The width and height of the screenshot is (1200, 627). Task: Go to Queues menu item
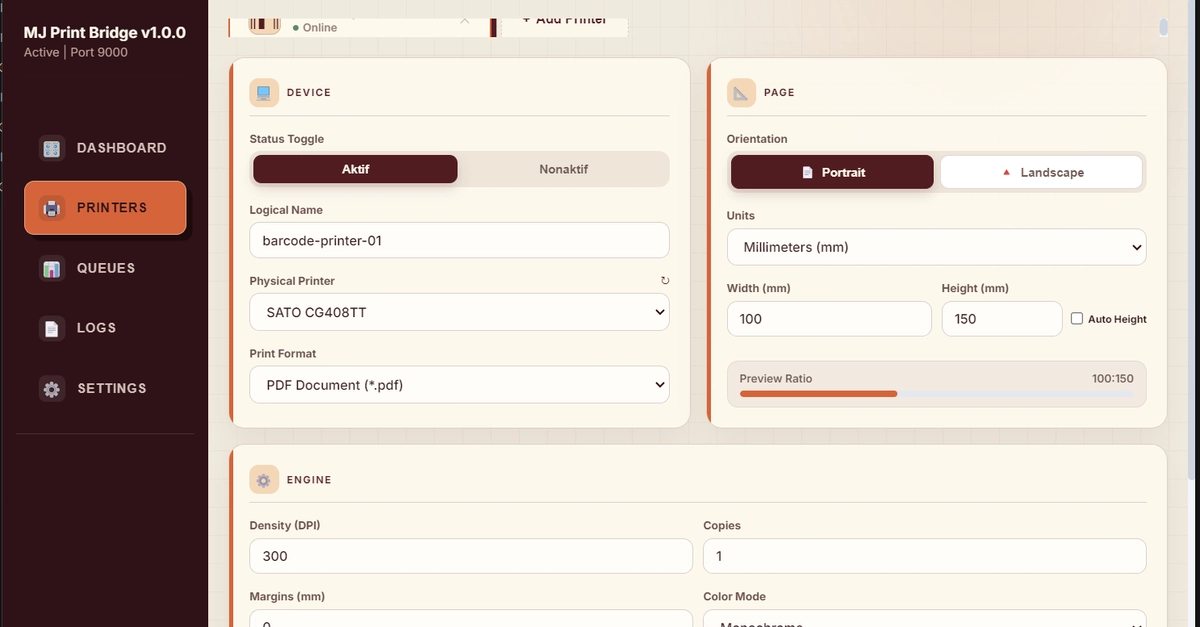coord(105,268)
